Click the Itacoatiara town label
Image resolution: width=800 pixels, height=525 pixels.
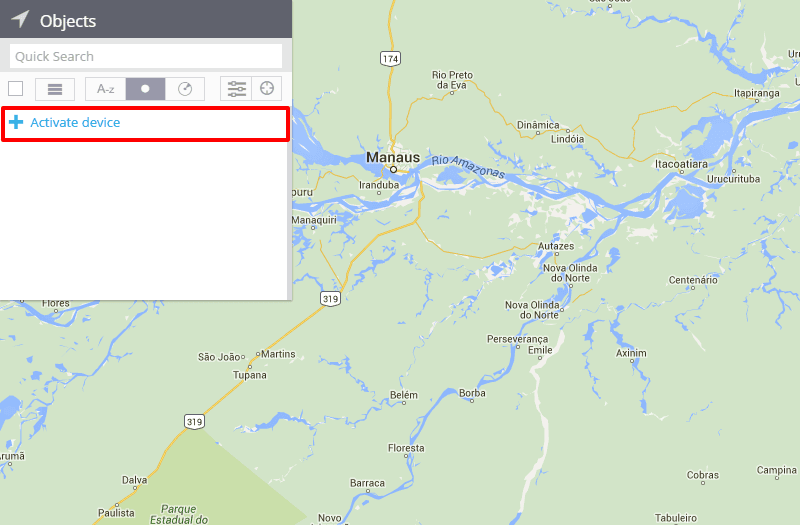click(x=681, y=164)
